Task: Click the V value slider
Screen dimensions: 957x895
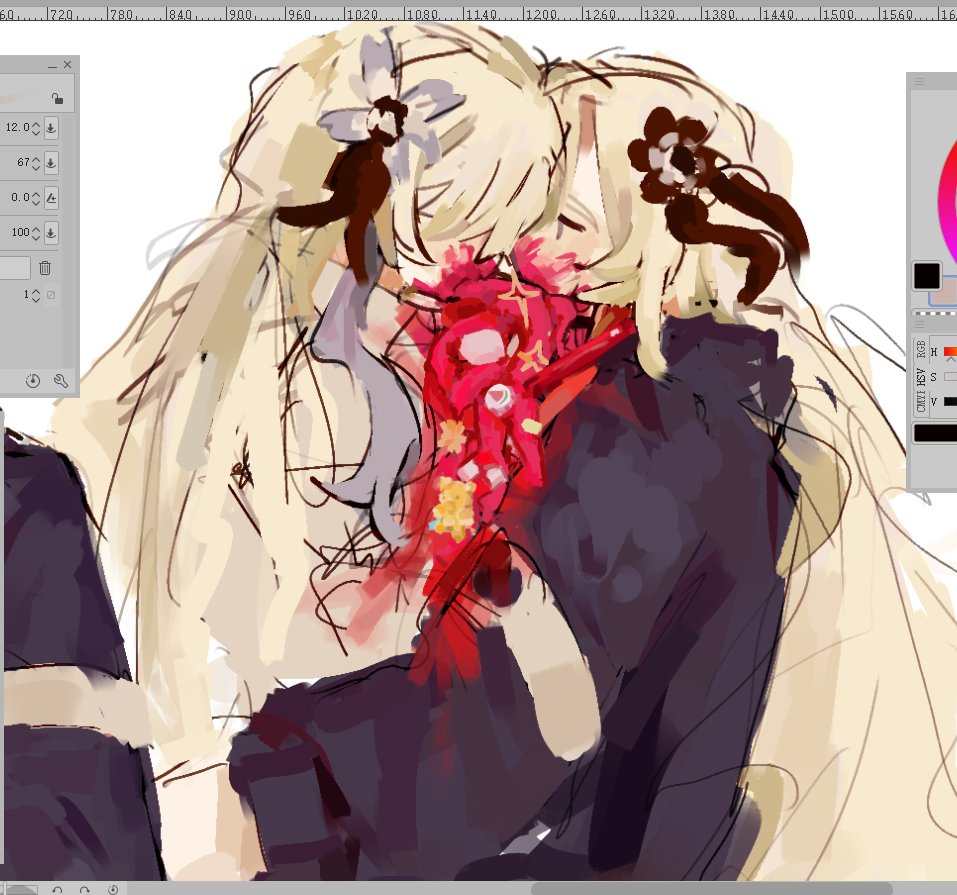Action: [x=950, y=401]
